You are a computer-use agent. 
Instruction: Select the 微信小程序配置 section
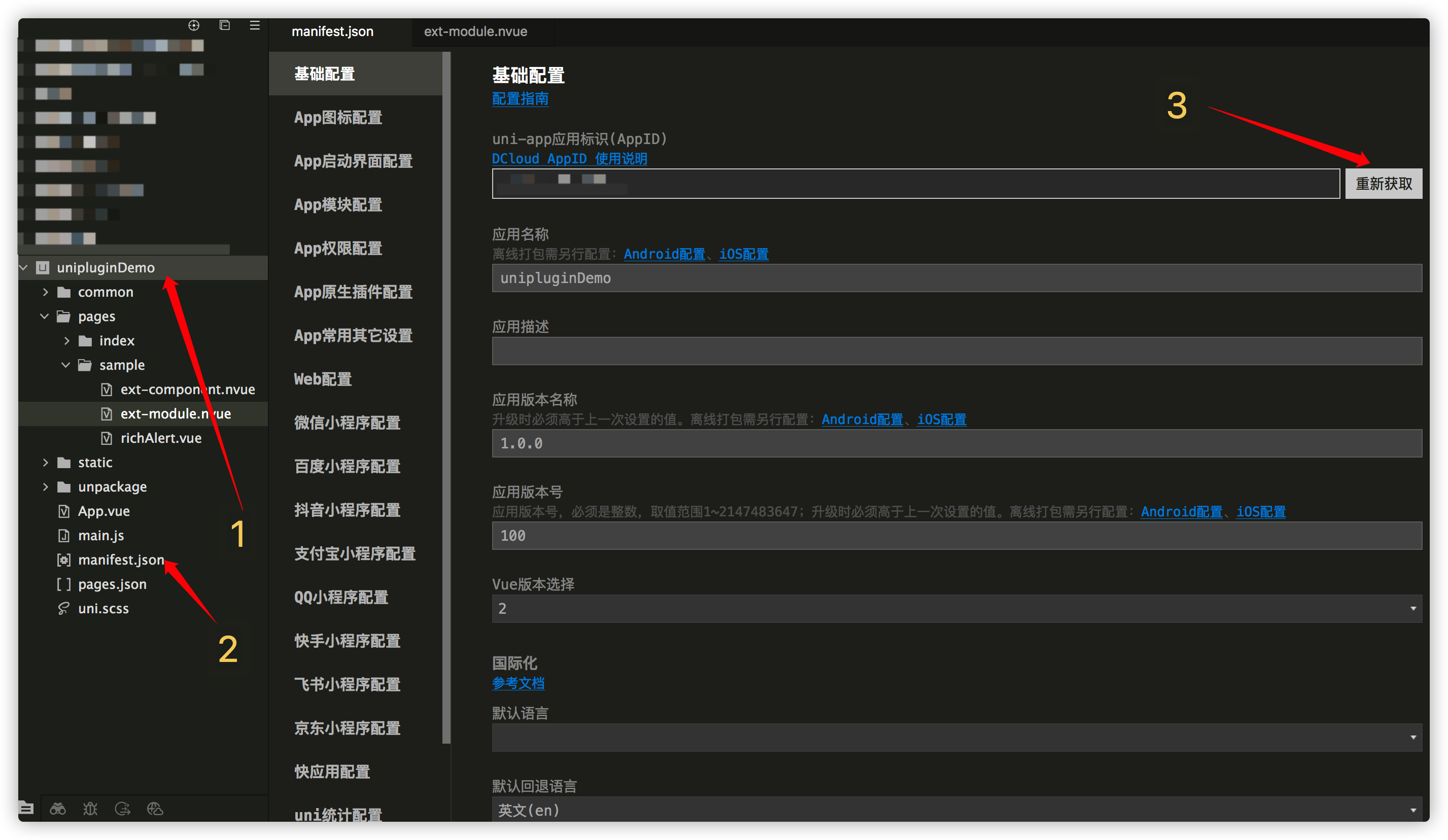[356, 423]
